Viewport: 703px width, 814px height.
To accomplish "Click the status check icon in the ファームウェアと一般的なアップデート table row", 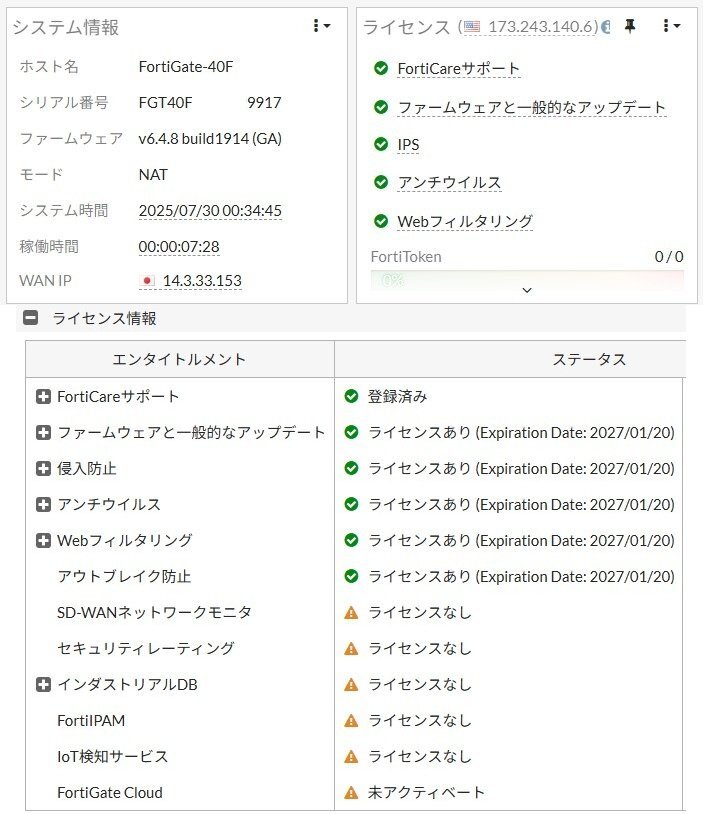I will (352, 432).
